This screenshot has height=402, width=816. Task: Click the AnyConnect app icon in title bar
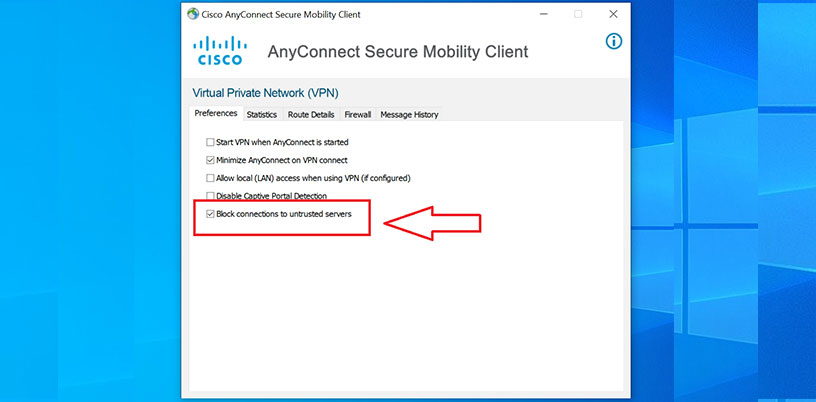[x=192, y=14]
